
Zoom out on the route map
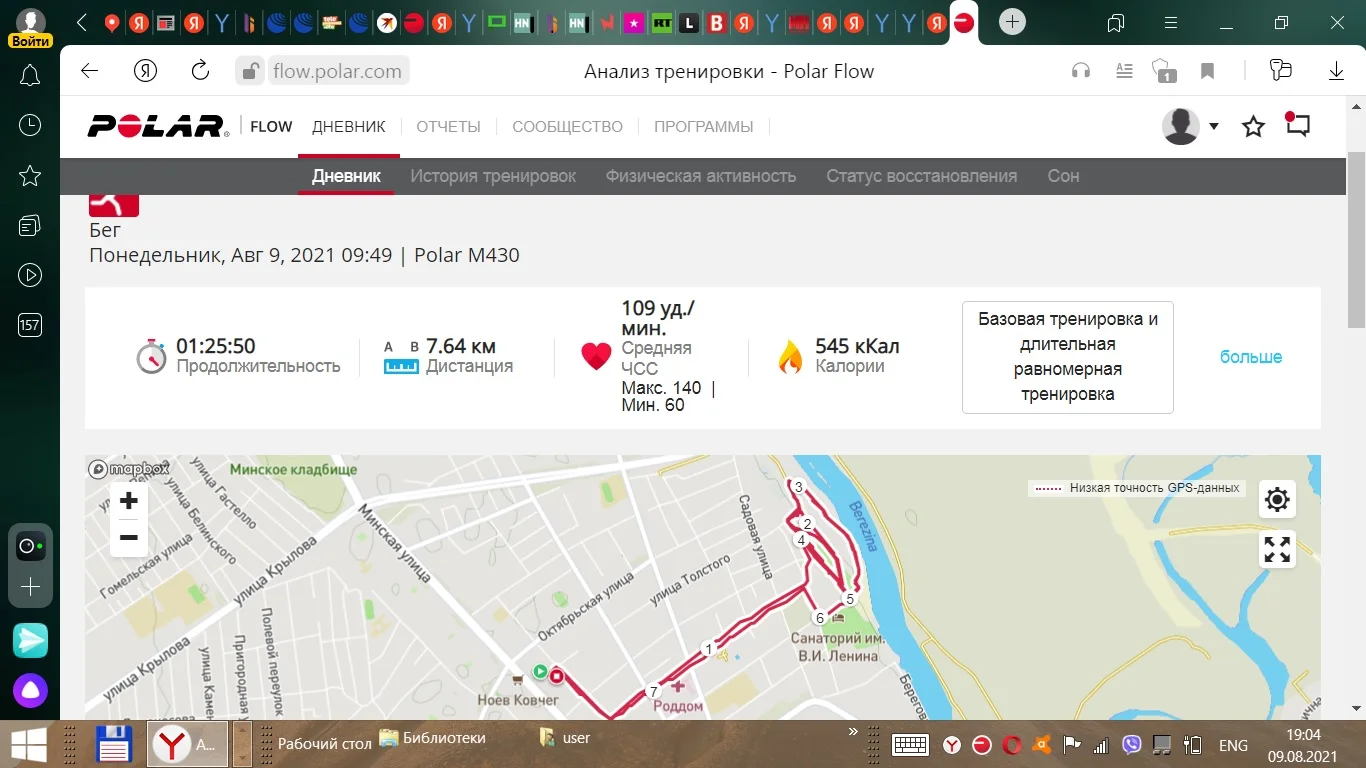point(128,538)
